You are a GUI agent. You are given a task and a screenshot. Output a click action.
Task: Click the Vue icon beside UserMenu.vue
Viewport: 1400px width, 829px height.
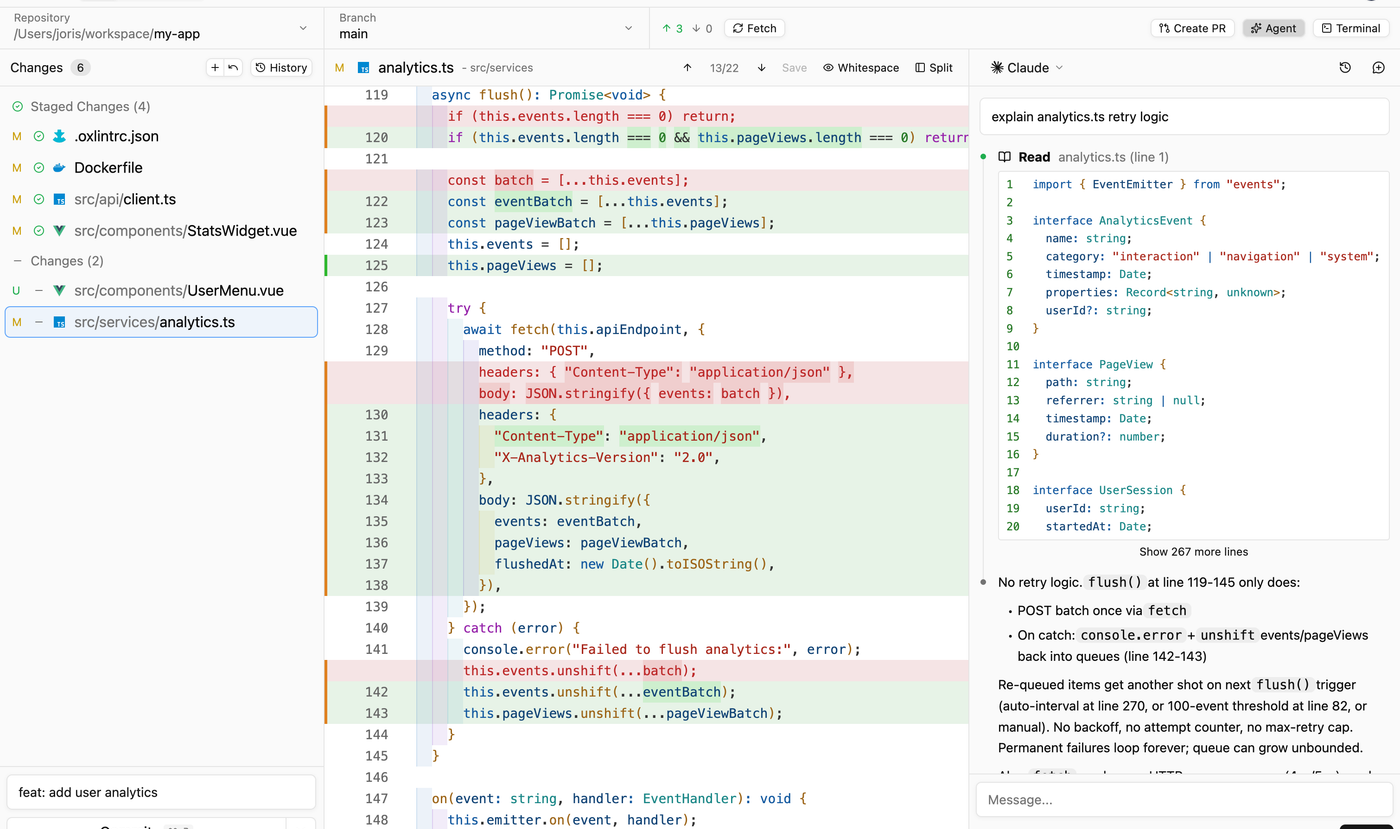click(60, 291)
